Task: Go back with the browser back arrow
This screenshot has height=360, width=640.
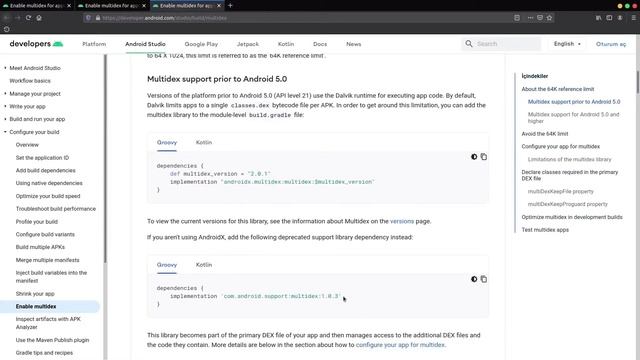Action: [x=6, y=18]
